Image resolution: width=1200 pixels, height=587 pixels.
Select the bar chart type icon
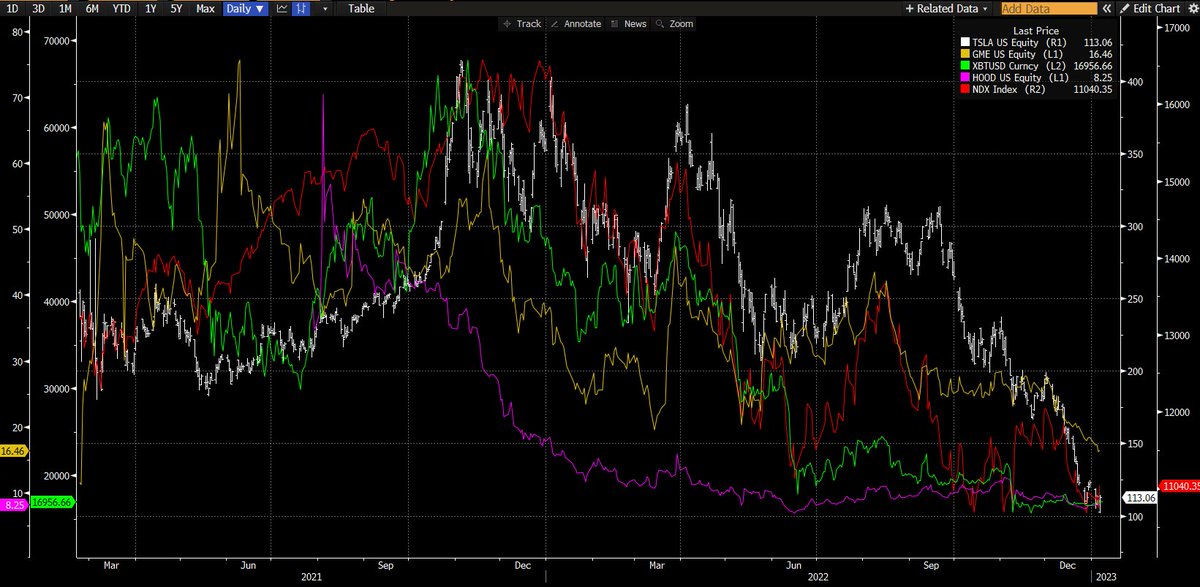tap(299, 8)
